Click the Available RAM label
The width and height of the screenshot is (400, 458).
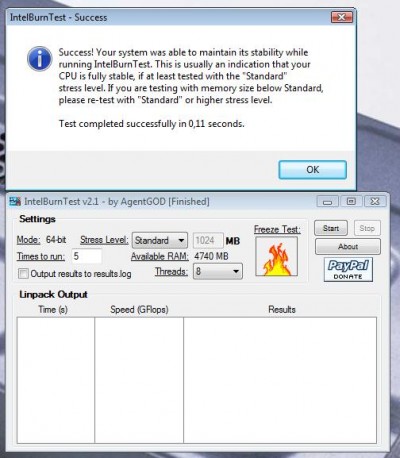(x=160, y=256)
